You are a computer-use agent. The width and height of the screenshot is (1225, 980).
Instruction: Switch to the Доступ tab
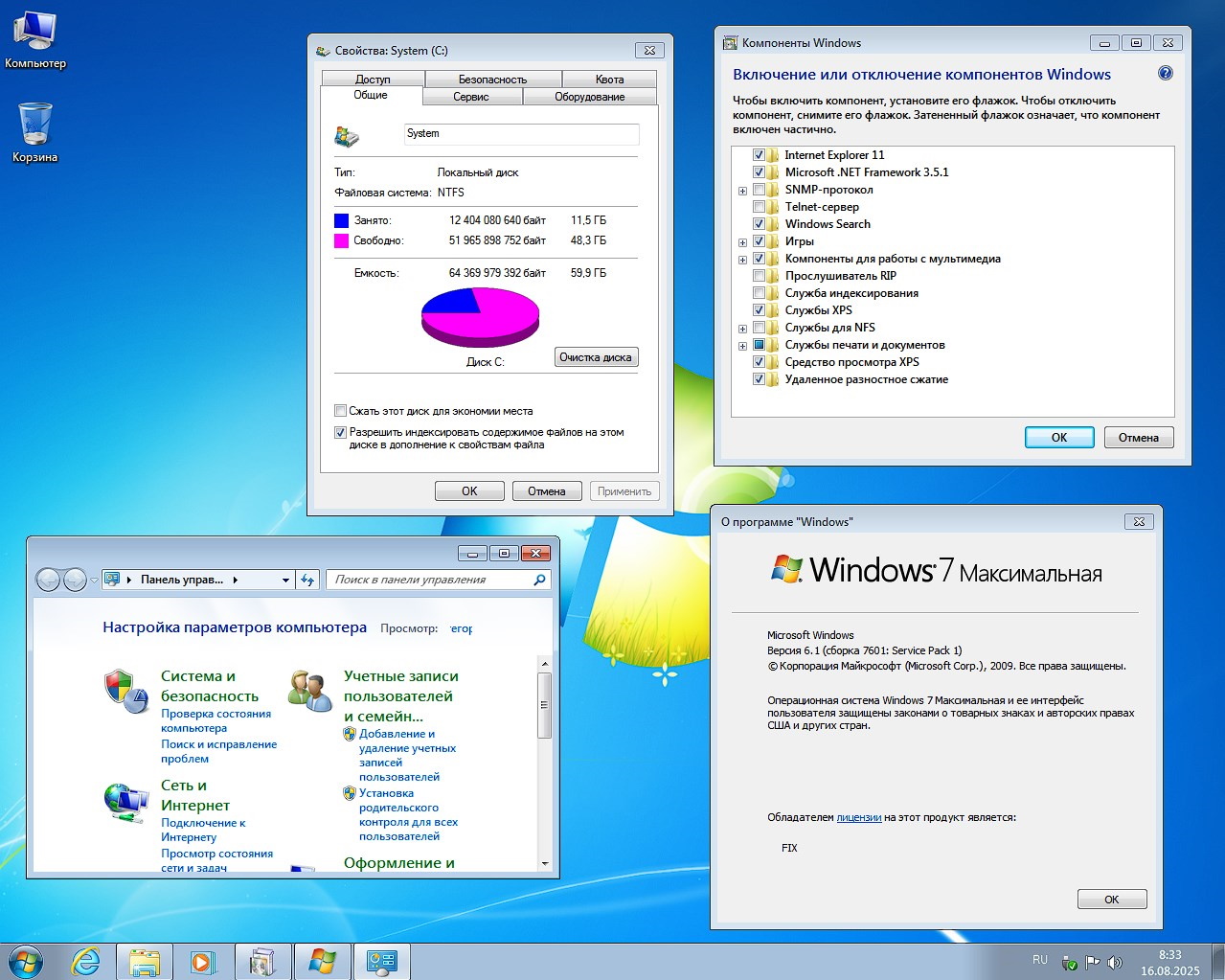tap(373, 80)
